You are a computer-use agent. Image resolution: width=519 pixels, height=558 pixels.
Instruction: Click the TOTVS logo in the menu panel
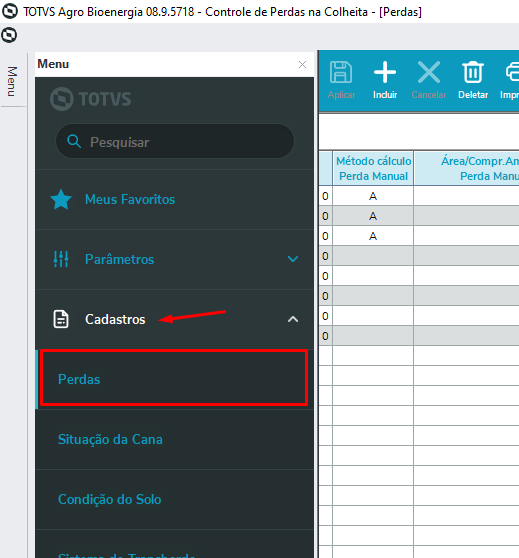coord(91,99)
